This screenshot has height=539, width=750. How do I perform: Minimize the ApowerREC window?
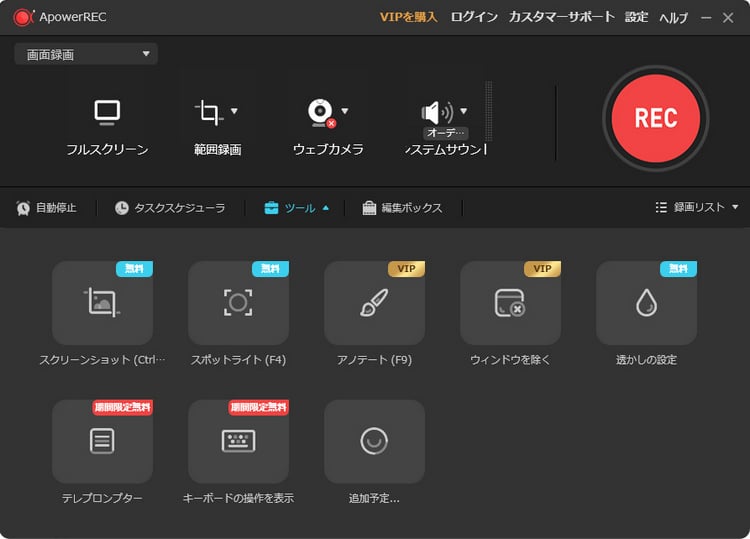point(706,18)
